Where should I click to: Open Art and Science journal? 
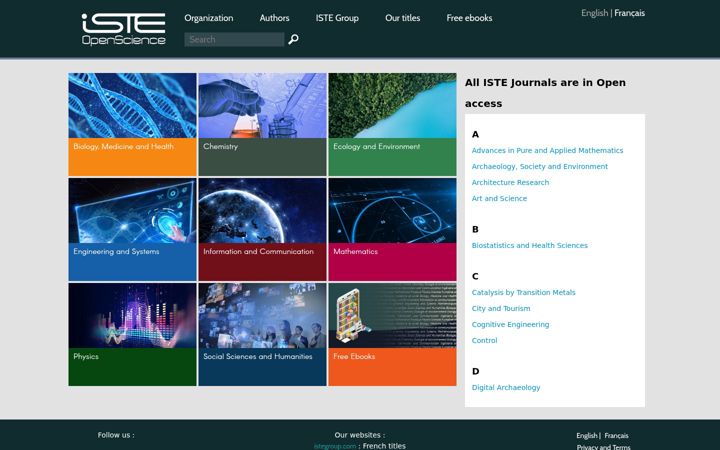click(499, 199)
